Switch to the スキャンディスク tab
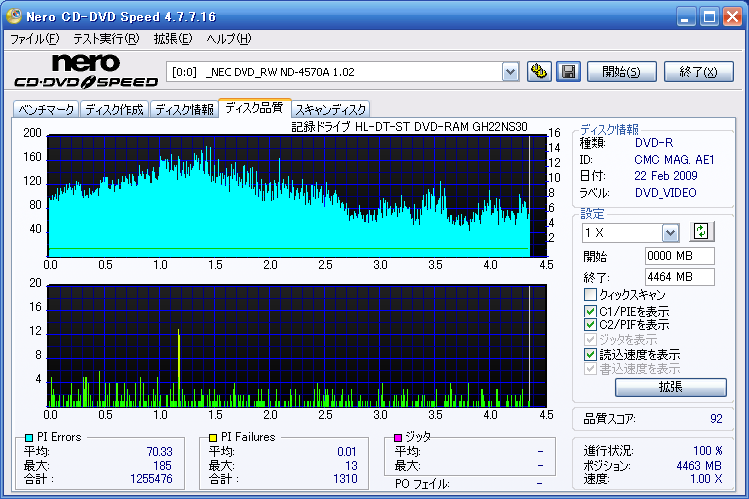 click(330, 109)
